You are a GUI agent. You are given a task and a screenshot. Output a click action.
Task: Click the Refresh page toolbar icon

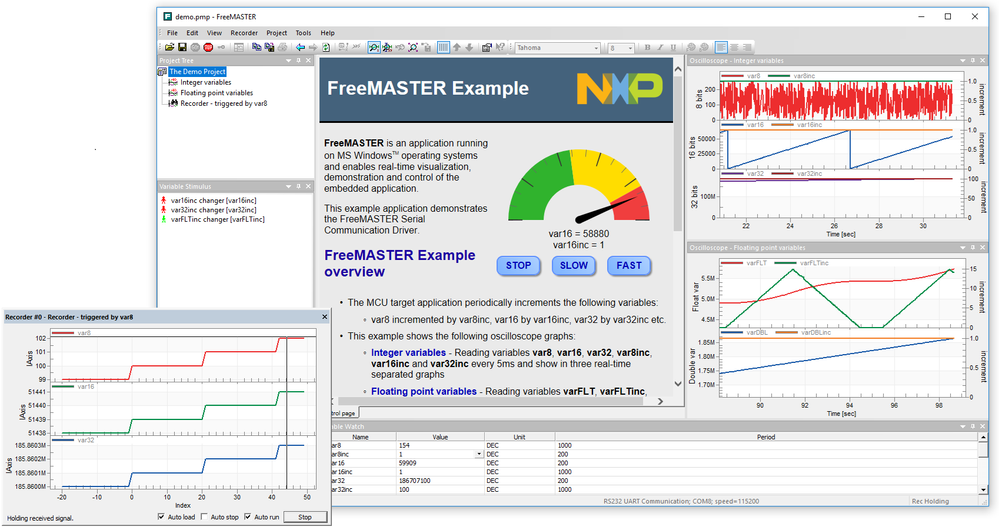326,47
